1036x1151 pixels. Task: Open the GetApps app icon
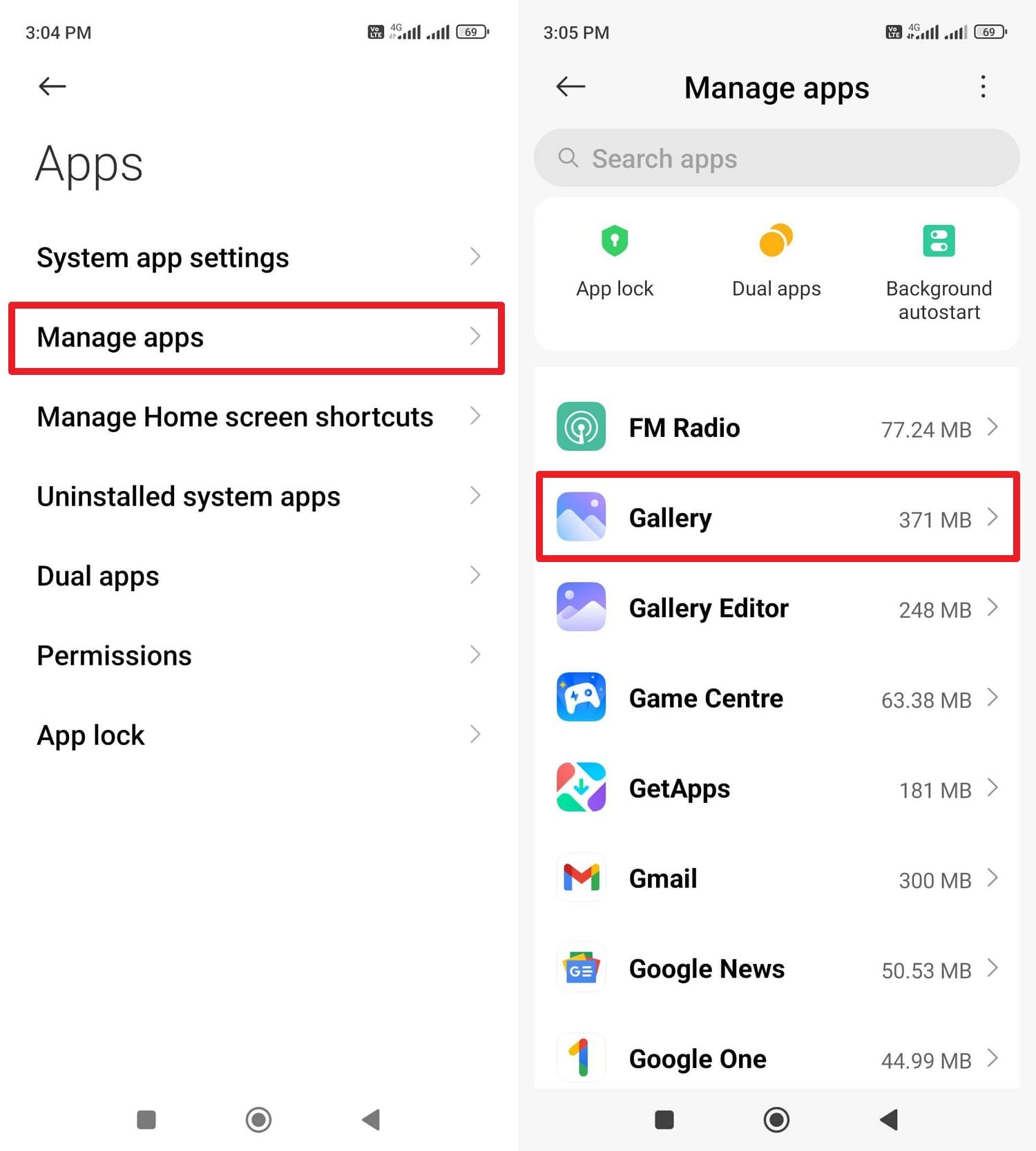581,787
